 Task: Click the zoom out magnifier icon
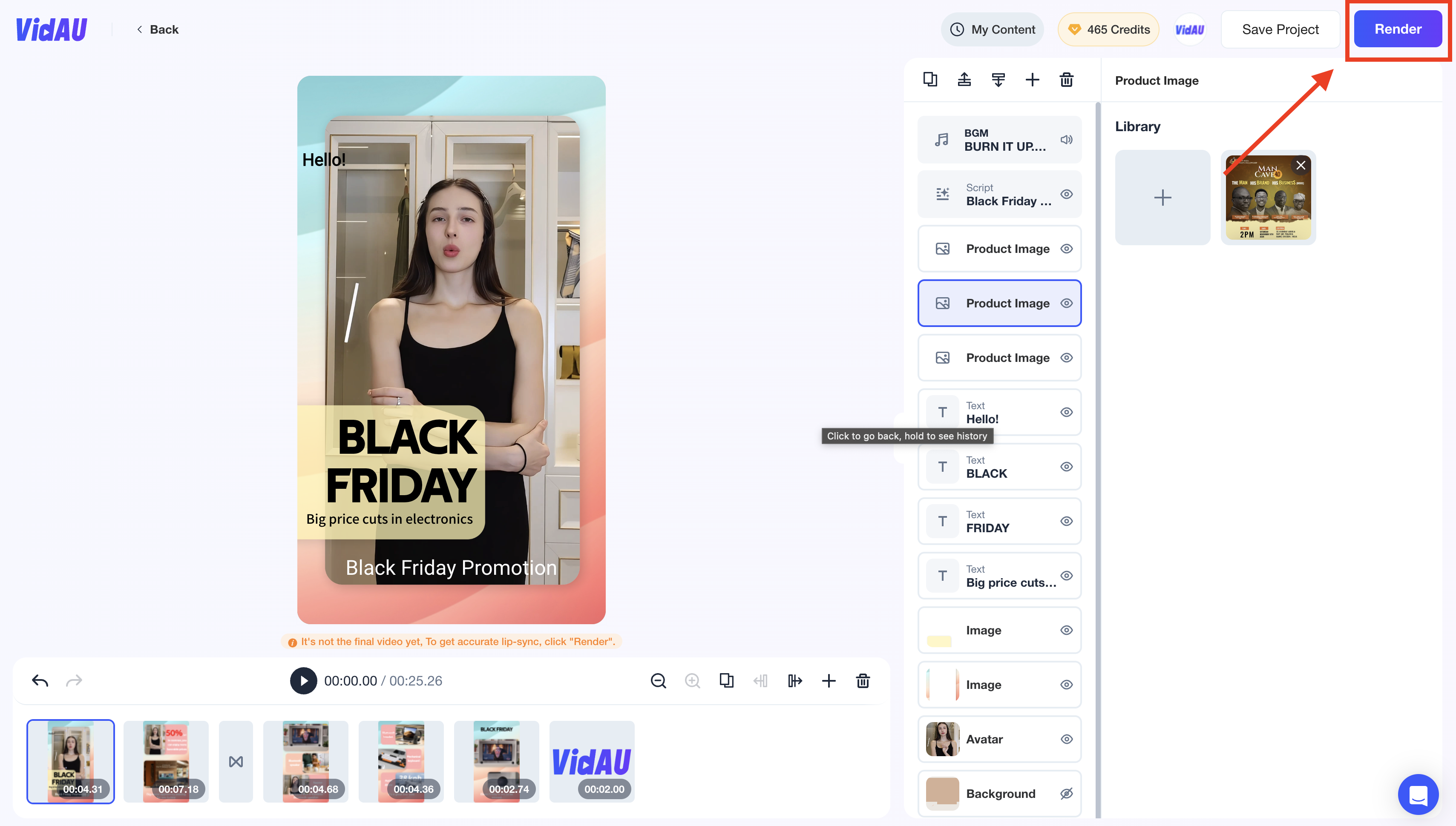657,681
